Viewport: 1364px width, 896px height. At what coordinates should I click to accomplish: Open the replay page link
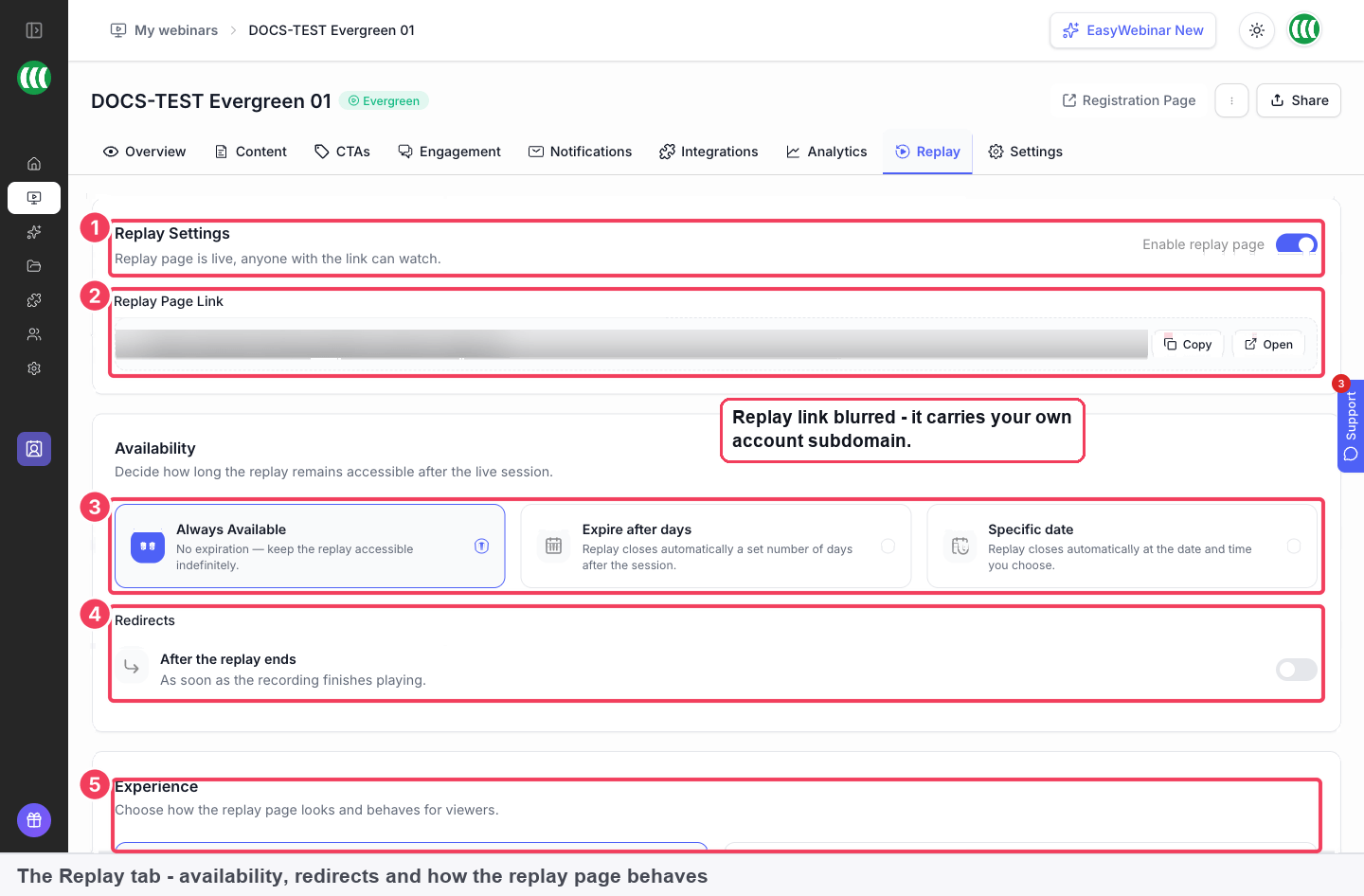tap(1268, 345)
